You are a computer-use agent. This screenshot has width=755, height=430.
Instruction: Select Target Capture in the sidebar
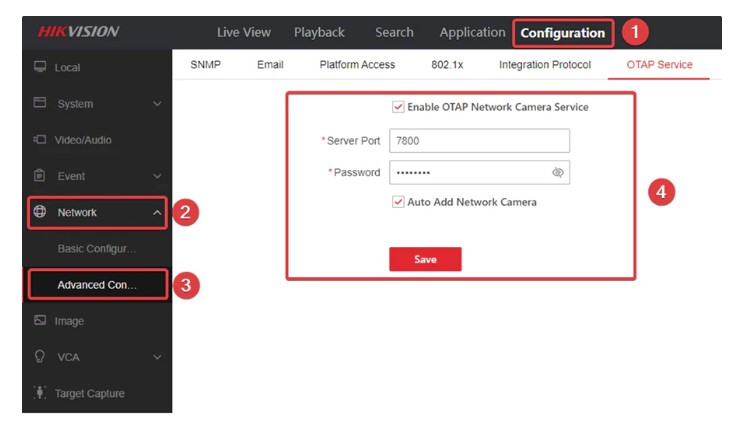tap(97, 393)
